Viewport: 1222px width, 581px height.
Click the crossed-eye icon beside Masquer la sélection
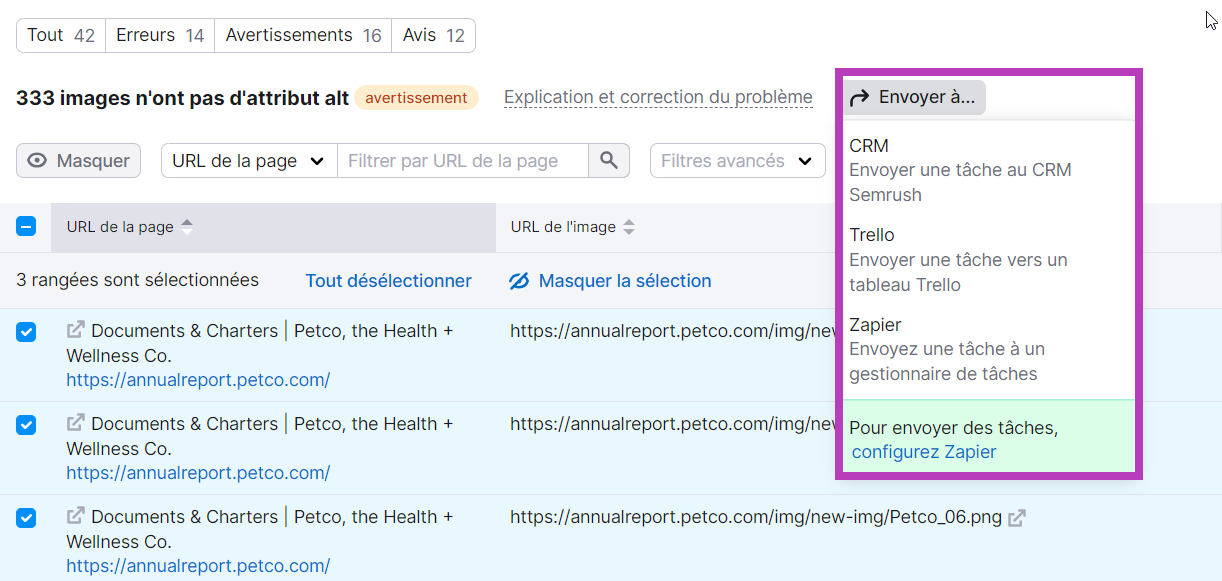(x=518, y=281)
